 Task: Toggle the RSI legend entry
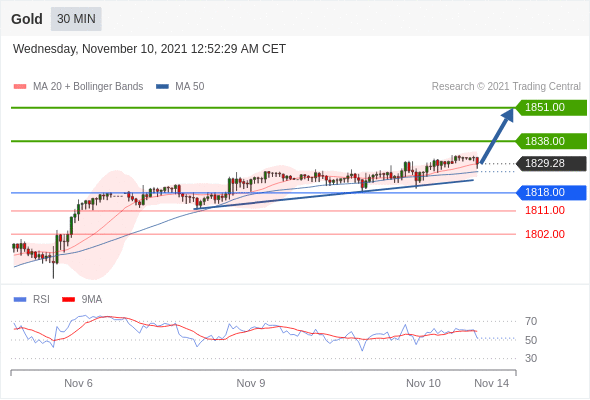point(31,300)
